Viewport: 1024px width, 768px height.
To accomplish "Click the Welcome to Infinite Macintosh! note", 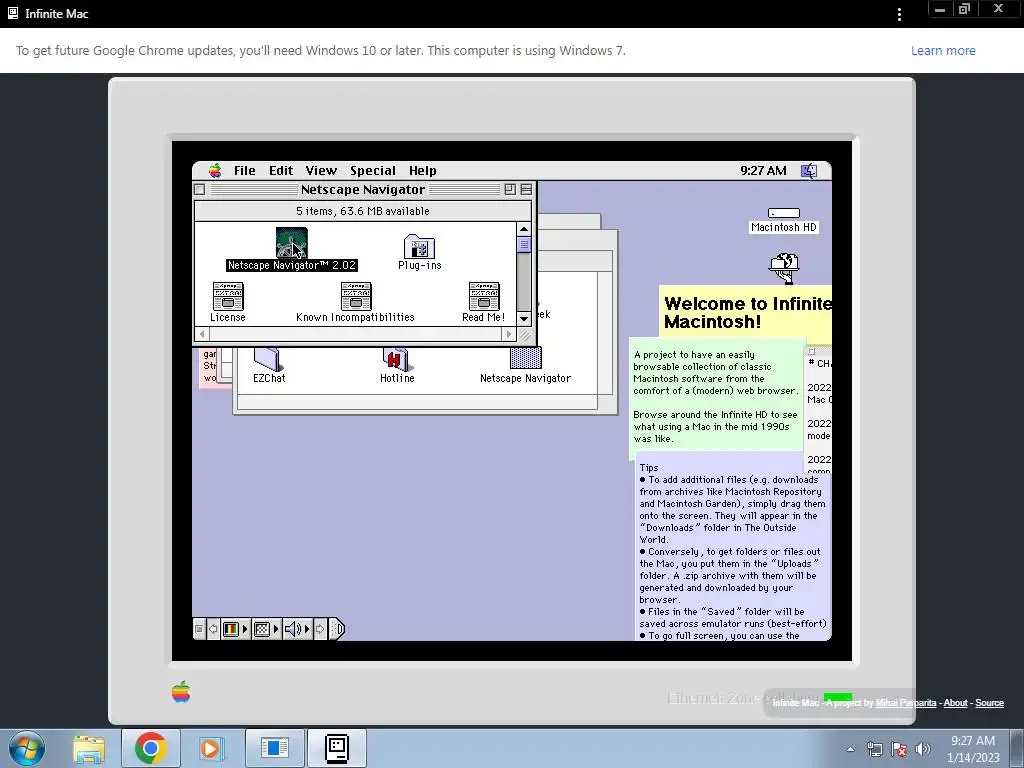I will [746, 313].
